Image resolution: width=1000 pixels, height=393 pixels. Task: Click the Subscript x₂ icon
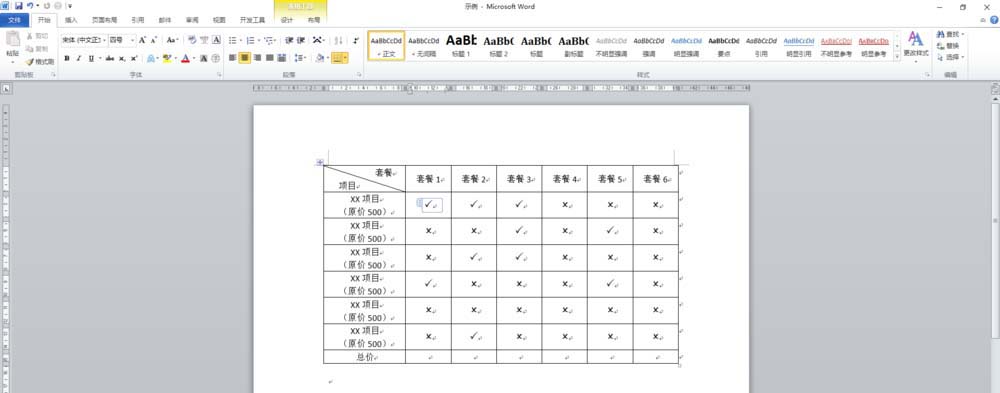click(122, 58)
